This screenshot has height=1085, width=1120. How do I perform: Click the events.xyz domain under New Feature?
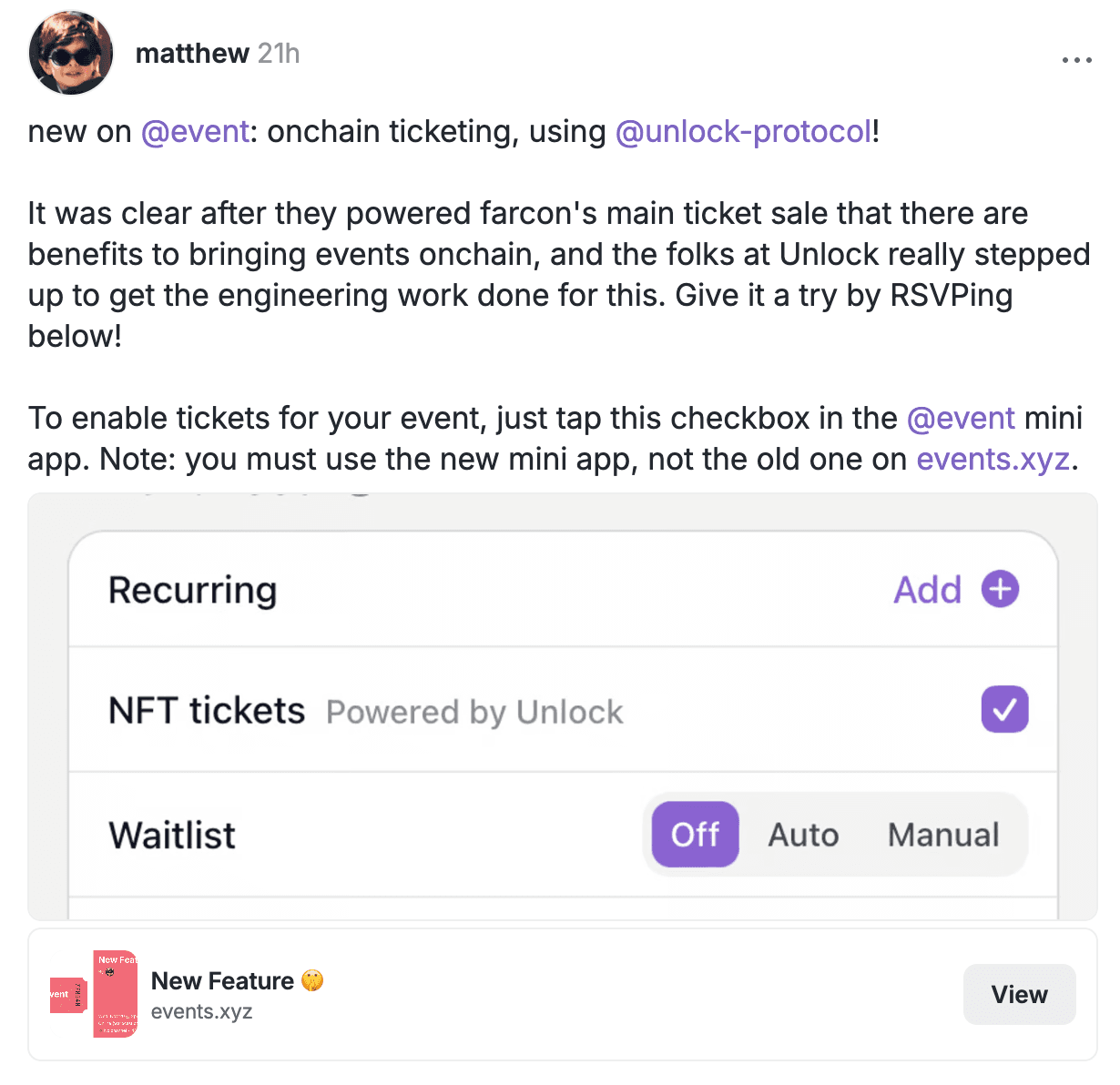click(x=201, y=1011)
